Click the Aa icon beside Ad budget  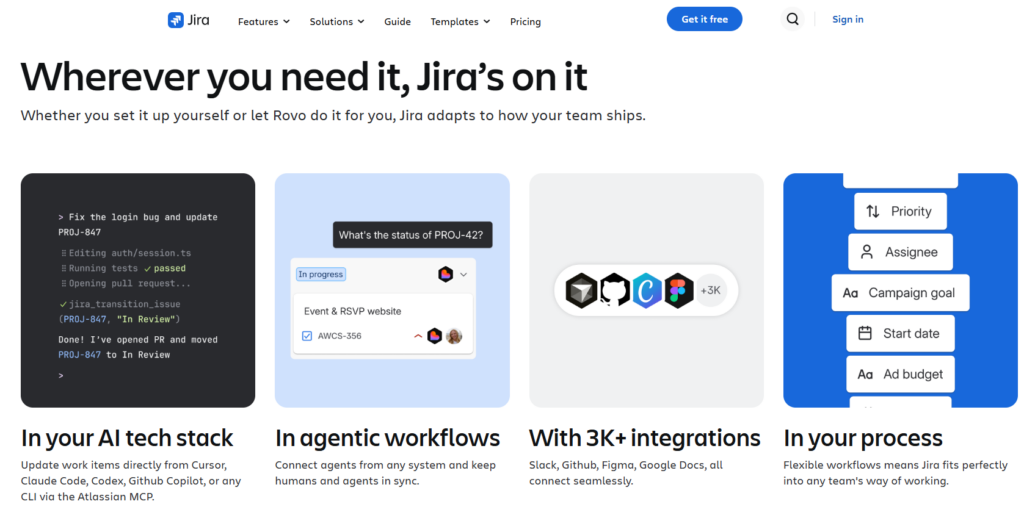865,375
